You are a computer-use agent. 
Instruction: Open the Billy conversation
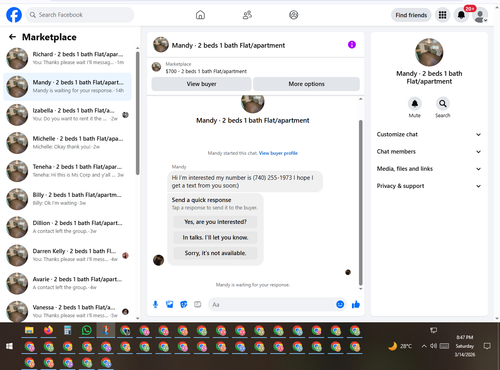(67, 199)
